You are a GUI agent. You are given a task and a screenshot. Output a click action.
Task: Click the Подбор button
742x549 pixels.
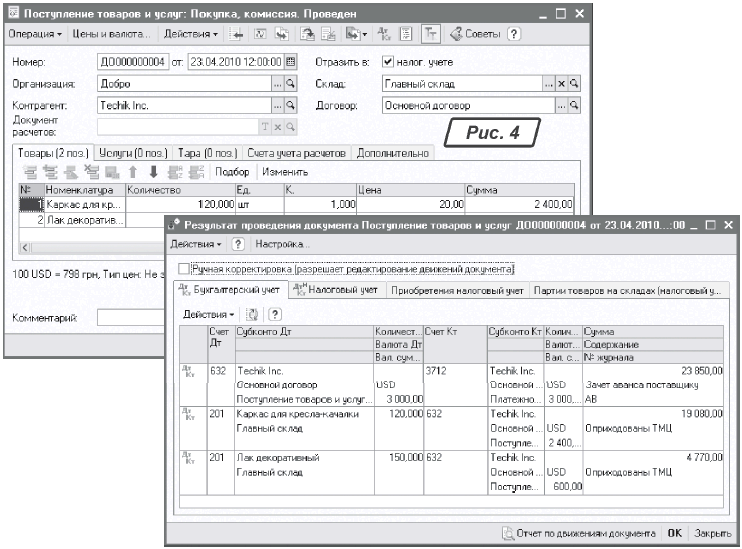tap(232, 172)
